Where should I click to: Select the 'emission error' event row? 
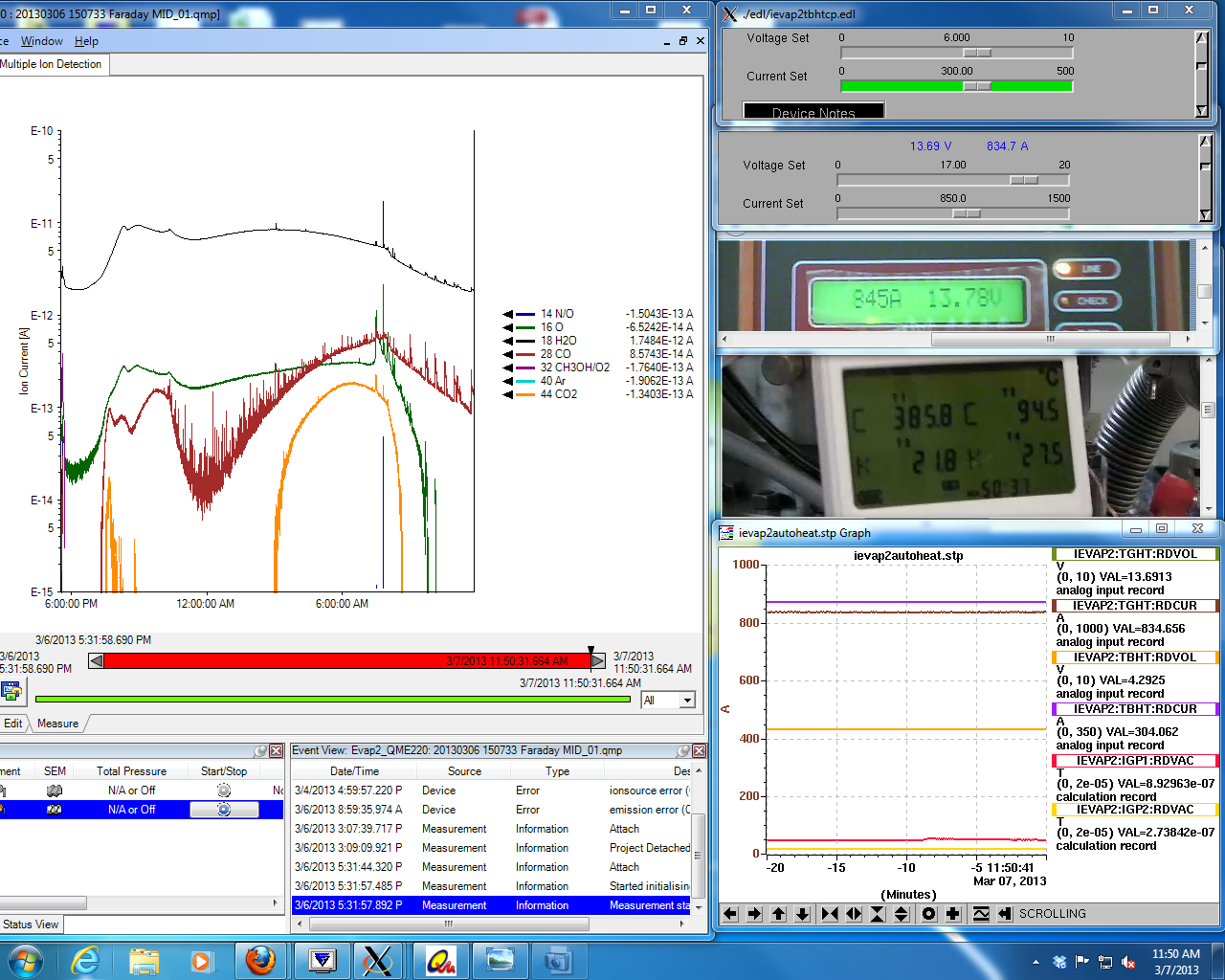click(x=491, y=810)
